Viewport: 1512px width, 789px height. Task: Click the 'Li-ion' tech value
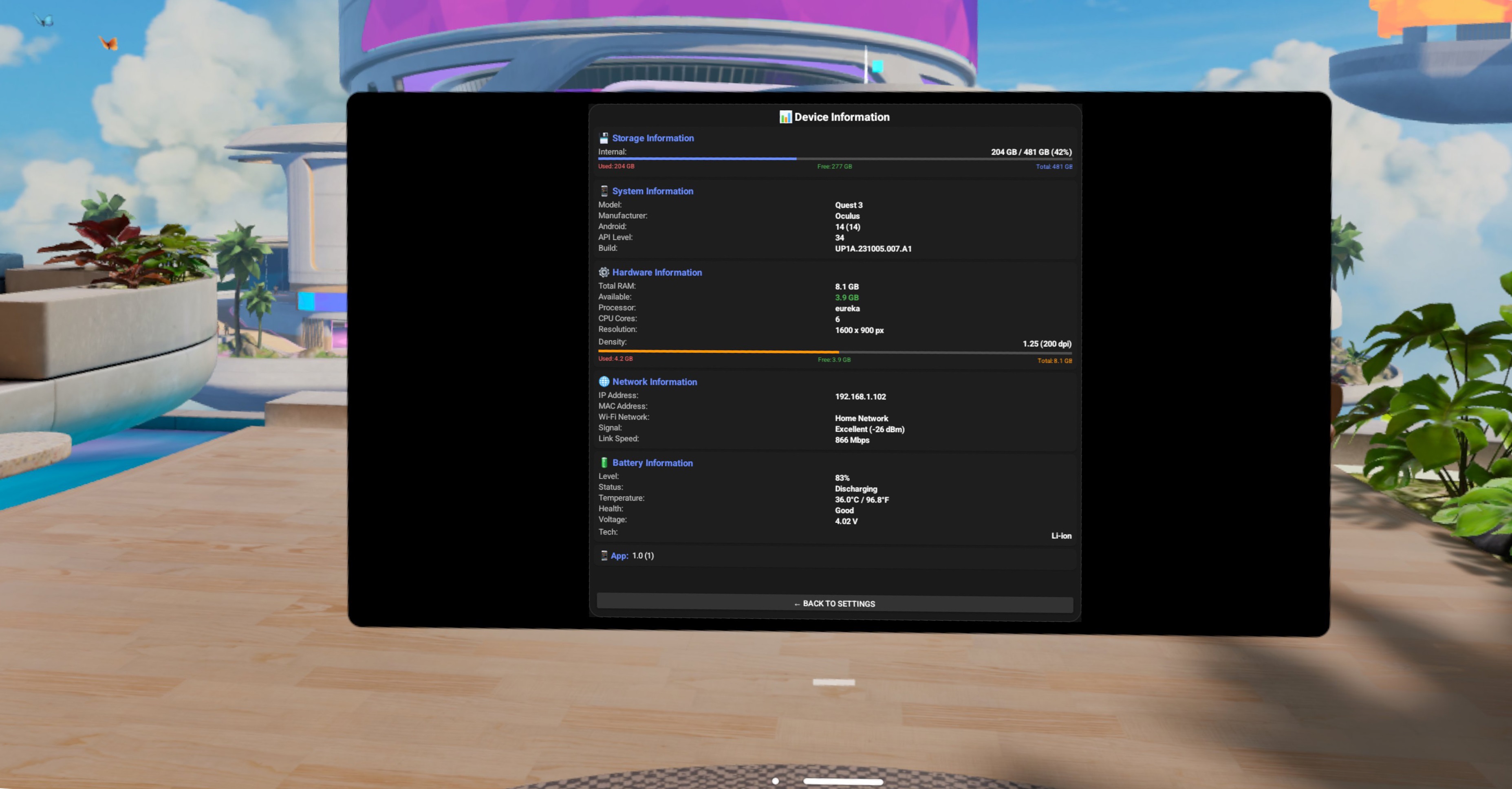tap(1061, 536)
